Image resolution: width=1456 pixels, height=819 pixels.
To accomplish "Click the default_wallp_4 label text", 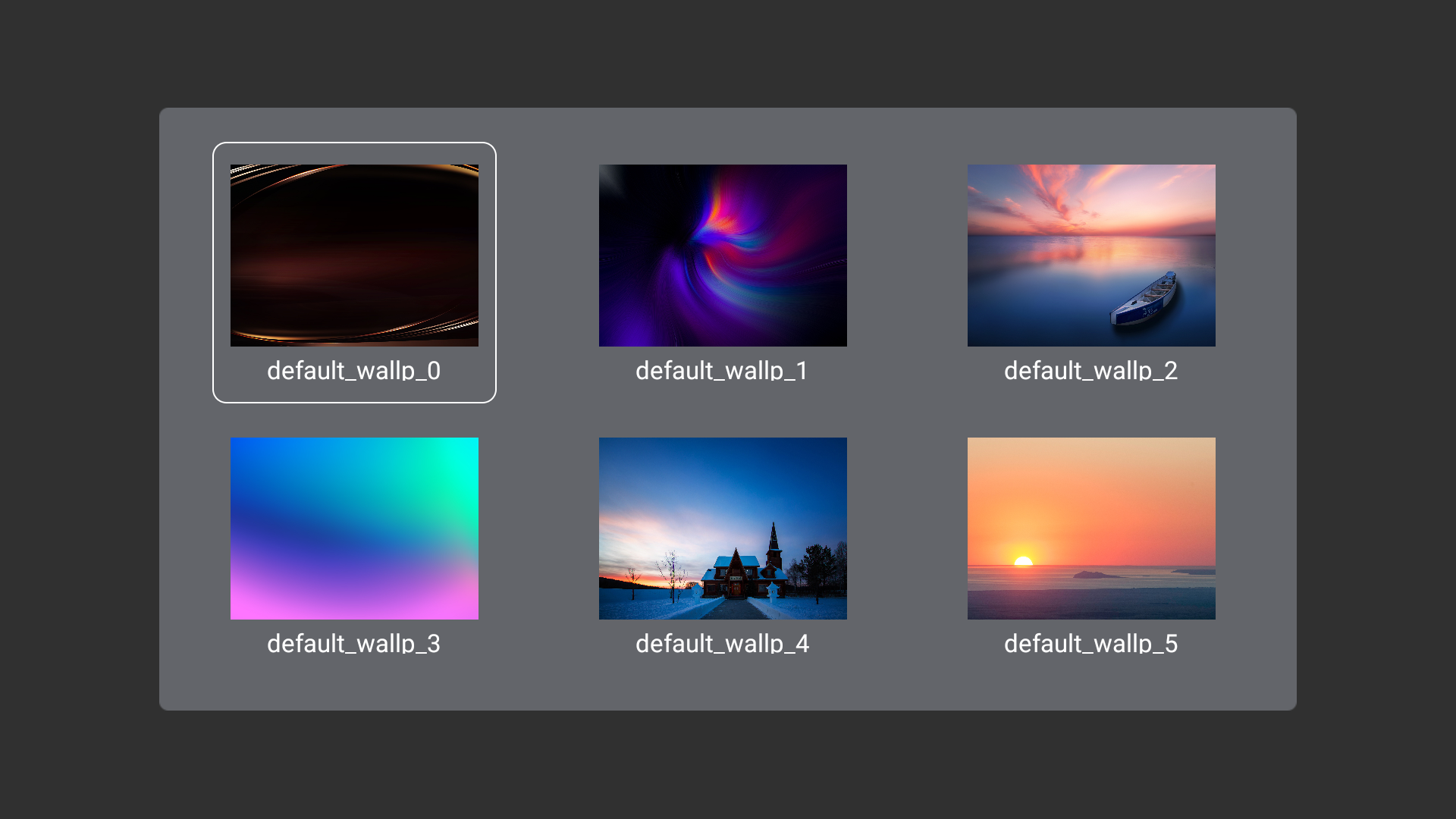I will pyautogui.click(x=722, y=642).
